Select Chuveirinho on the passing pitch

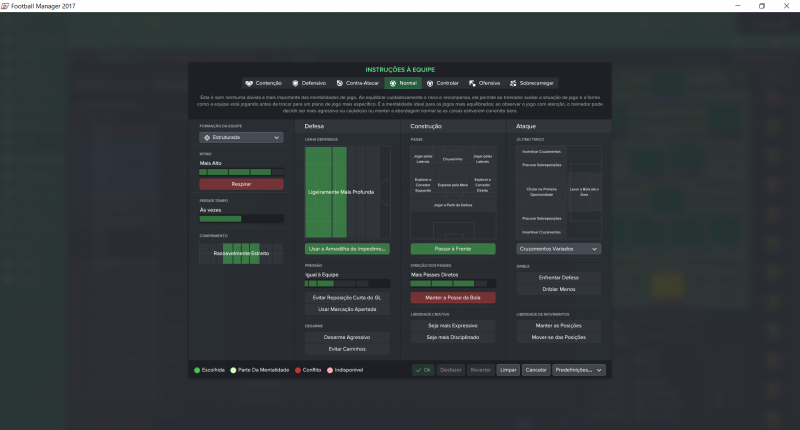452,160
